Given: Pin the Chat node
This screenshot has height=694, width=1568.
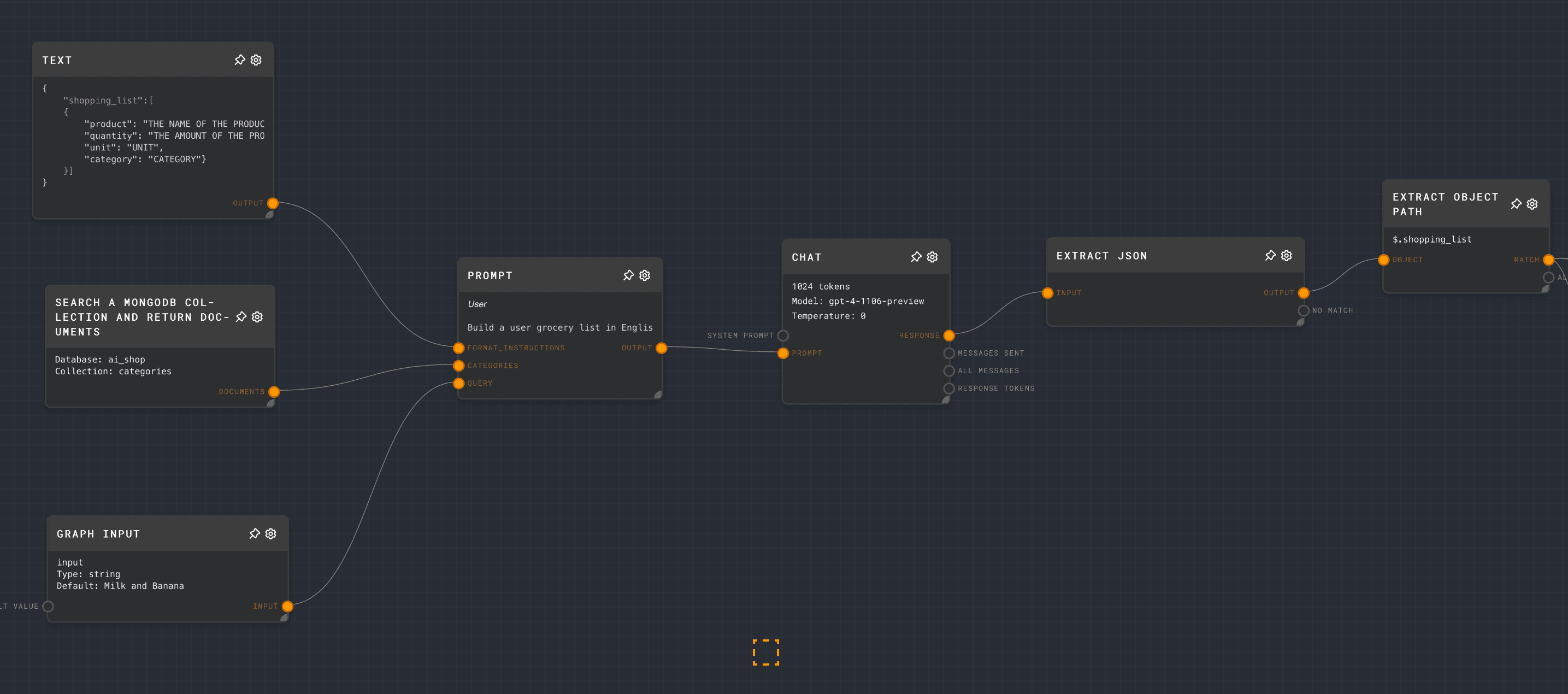Looking at the screenshot, I should pos(916,257).
